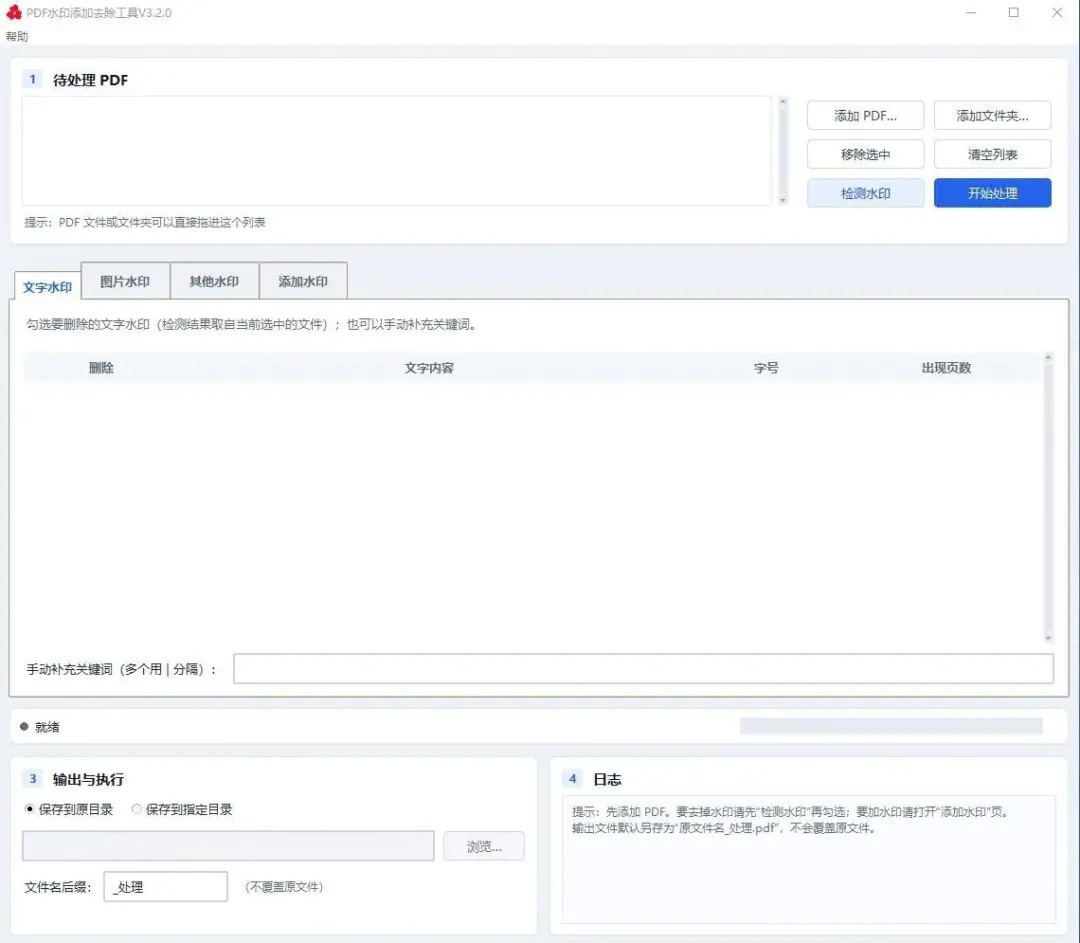Click the 待处理 PDF file list area

point(397,151)
